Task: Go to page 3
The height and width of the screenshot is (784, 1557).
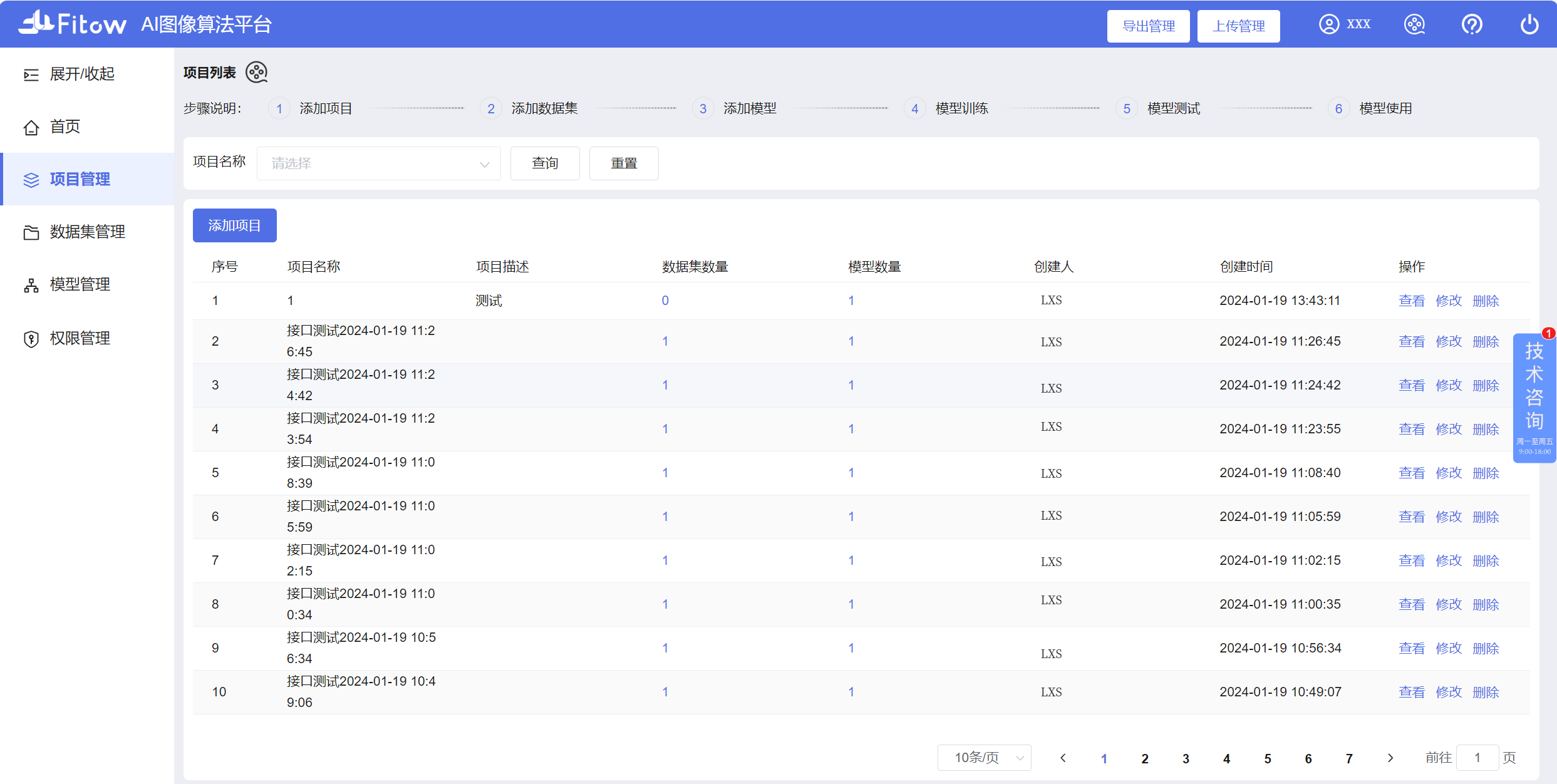Action: click(1186, 758)
